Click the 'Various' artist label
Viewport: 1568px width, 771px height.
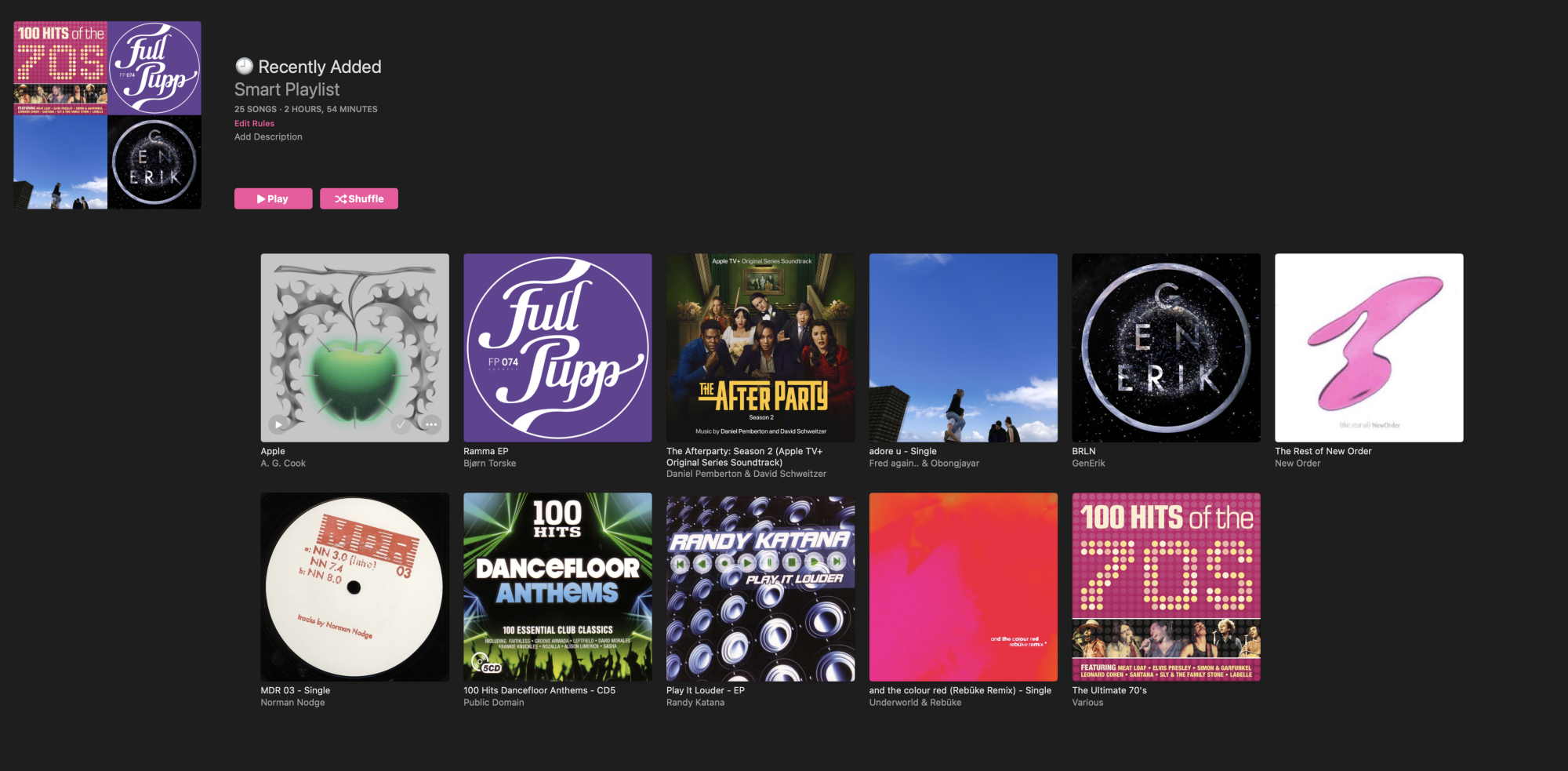(1088, 703)
